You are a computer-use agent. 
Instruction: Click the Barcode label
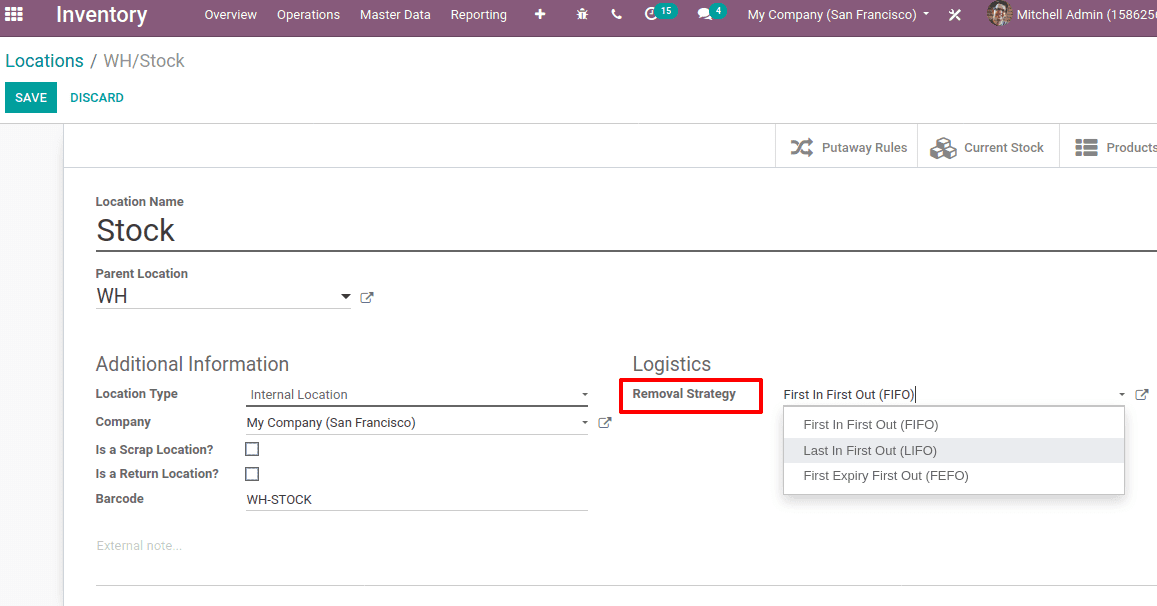click(x=120, y=498)
